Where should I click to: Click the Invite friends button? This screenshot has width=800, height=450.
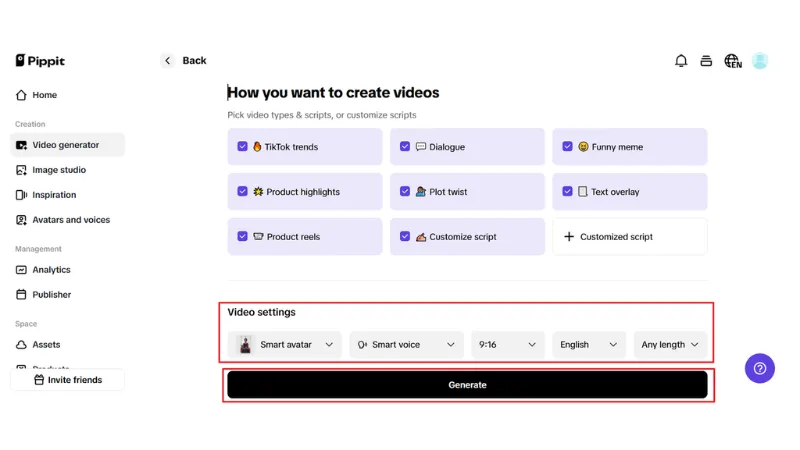pyautogui.click(x=67, y=380)
